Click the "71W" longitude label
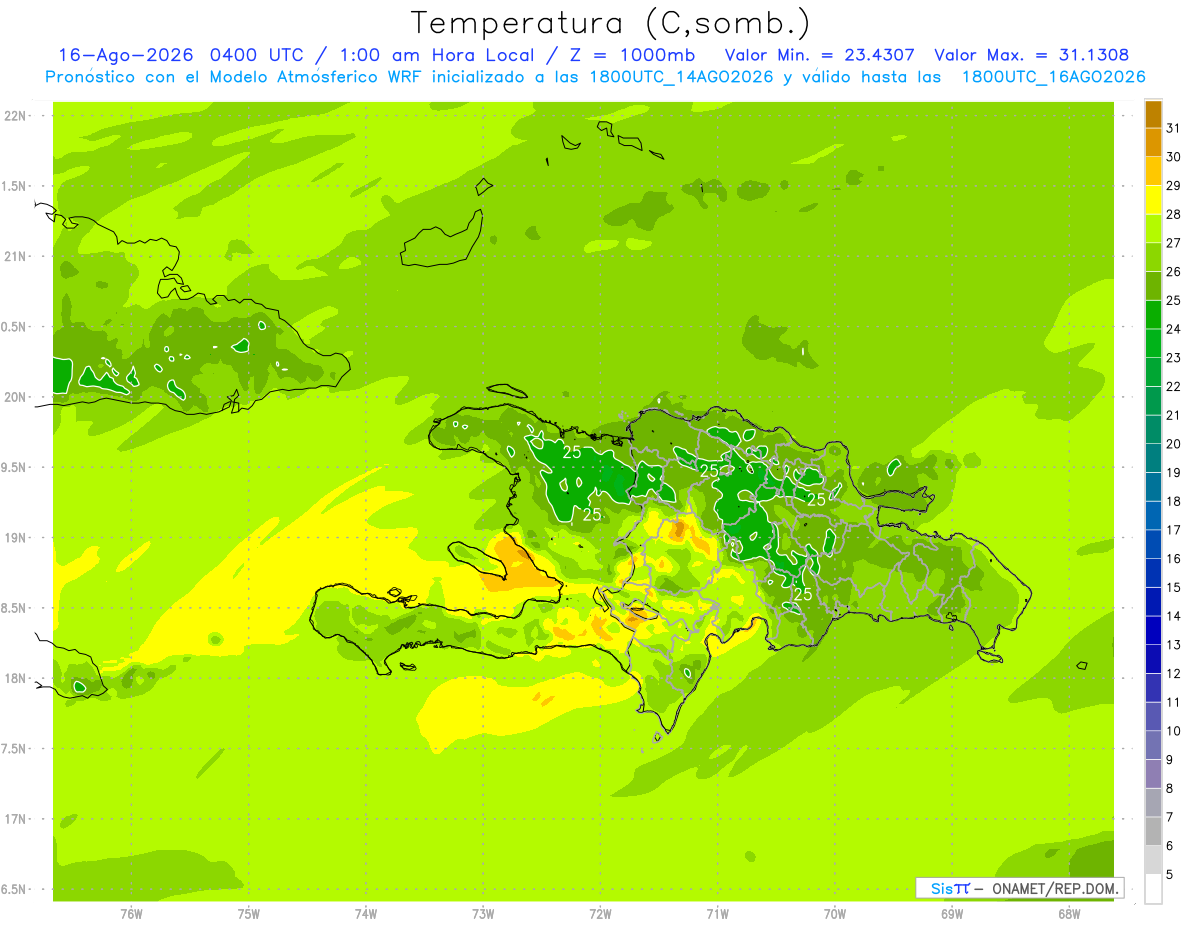 click(x=718, y=913)
